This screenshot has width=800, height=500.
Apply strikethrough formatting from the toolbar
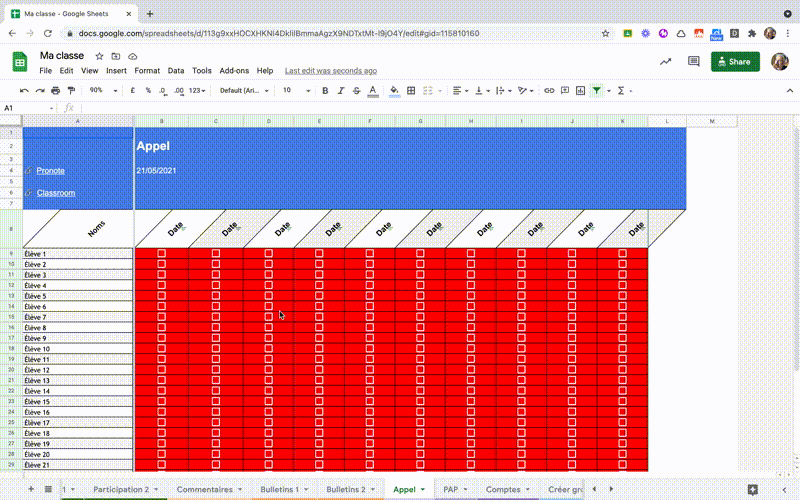click(357, 91)
